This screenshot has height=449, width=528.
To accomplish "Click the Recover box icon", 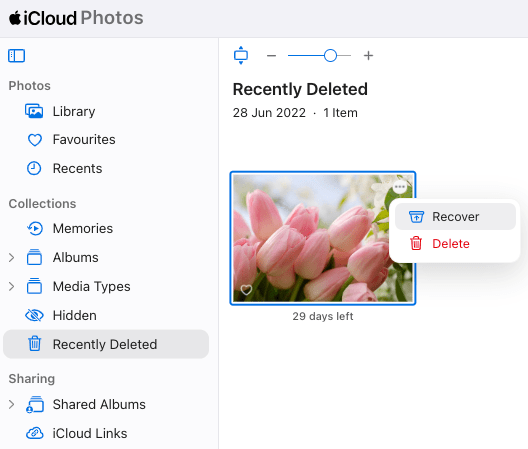I will (x=416, y=217).
